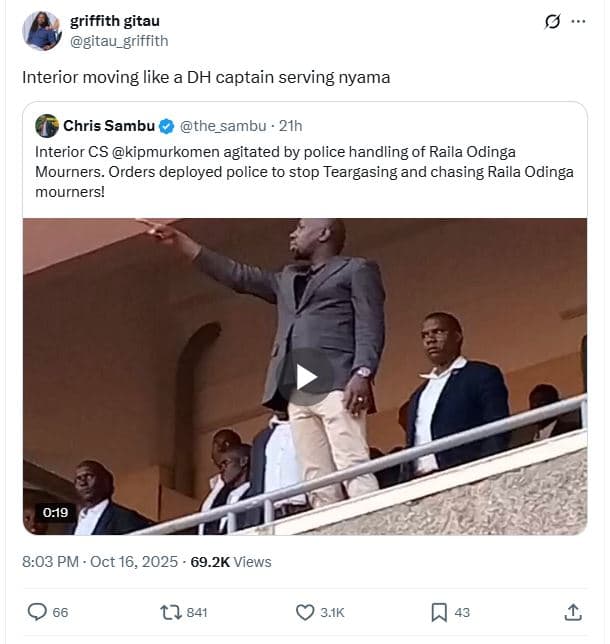Click Chris Sambu's small avatar

pos(46,126)
